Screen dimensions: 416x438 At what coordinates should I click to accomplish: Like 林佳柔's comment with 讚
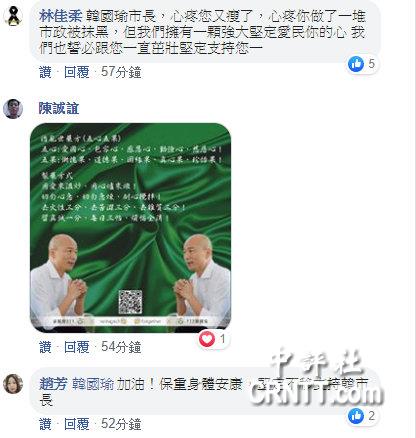tap(45, 72)
